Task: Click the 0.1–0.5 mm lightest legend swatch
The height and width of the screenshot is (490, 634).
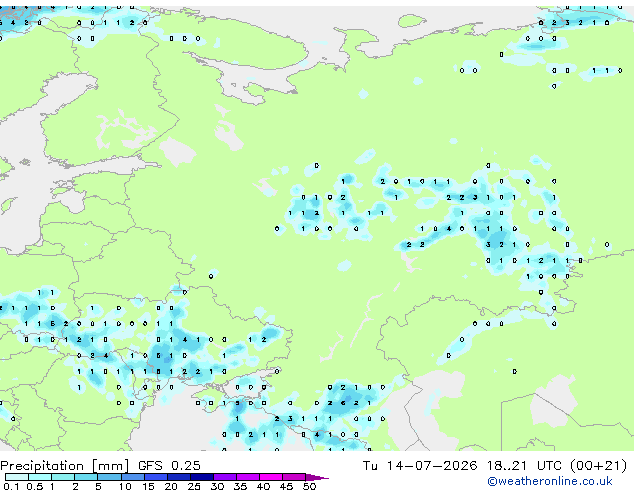Action: (x=17, y=477)
